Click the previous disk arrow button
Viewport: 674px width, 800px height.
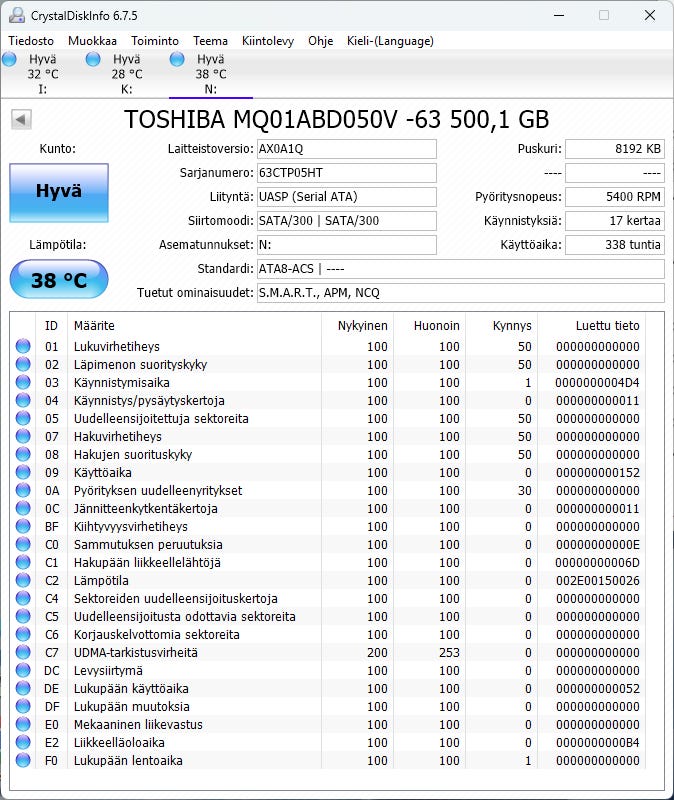21,120
